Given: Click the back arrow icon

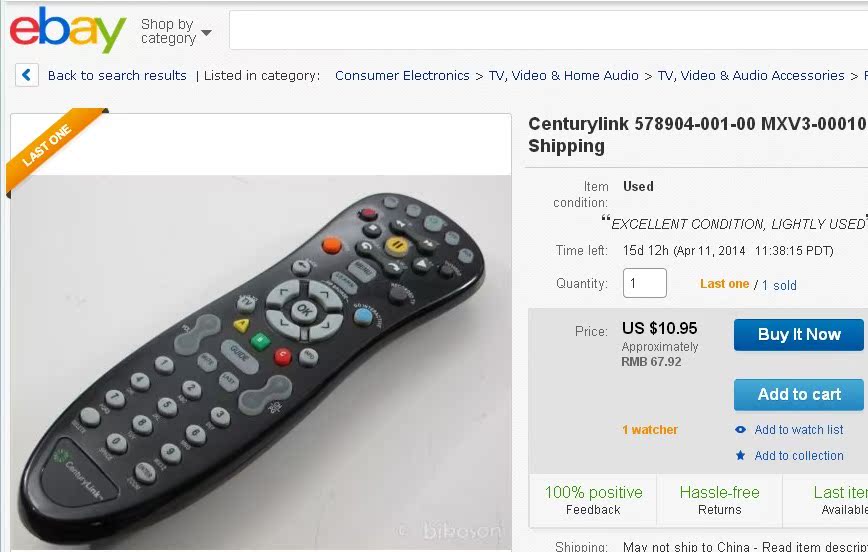Looking at the screenshot, I should (27, 75).
